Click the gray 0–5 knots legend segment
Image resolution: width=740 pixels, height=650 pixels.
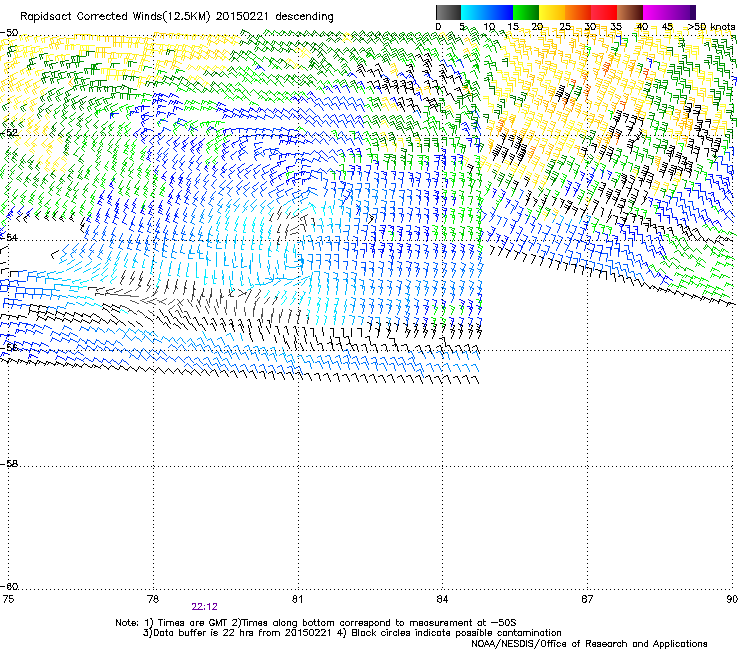448,12
